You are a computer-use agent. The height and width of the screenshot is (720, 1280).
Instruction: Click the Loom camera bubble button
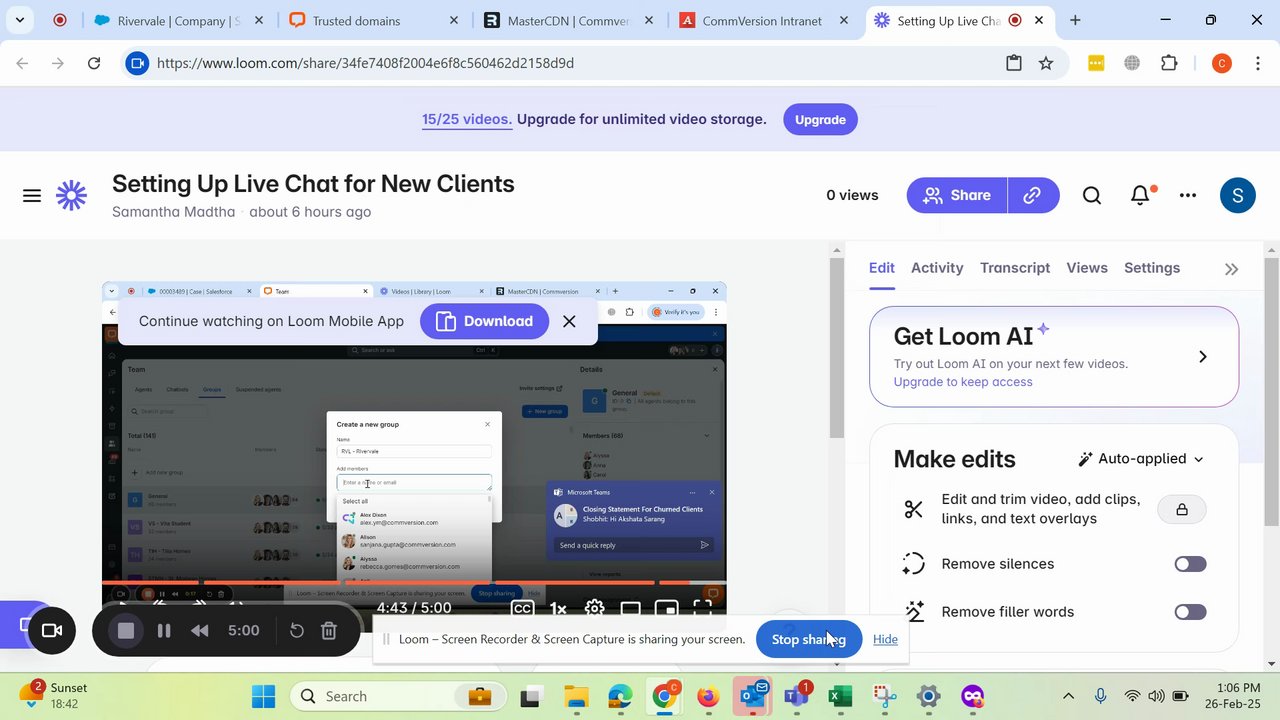[x=51, y=631]
